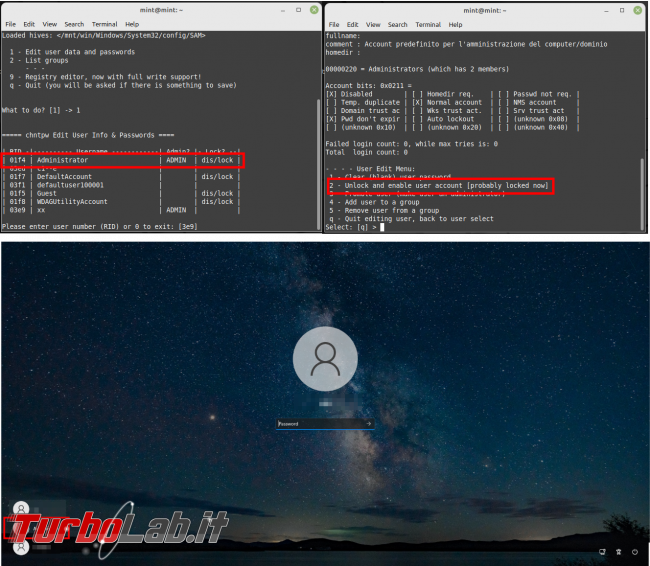The height and width of the screenshot is (566, 650).
Task: Click '[X] Disabled' account bit
Action: point(349,94)
